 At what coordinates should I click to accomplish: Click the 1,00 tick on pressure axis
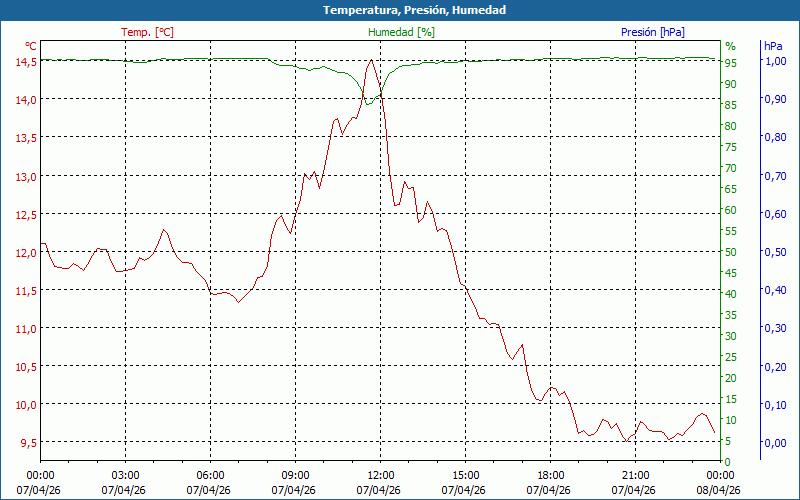tap(774, 61)
